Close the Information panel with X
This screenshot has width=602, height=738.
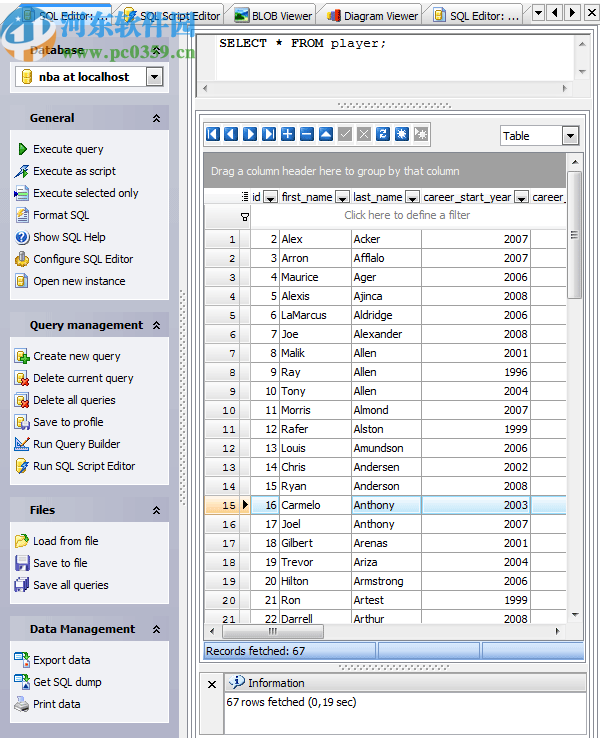[x=212, y=684]
